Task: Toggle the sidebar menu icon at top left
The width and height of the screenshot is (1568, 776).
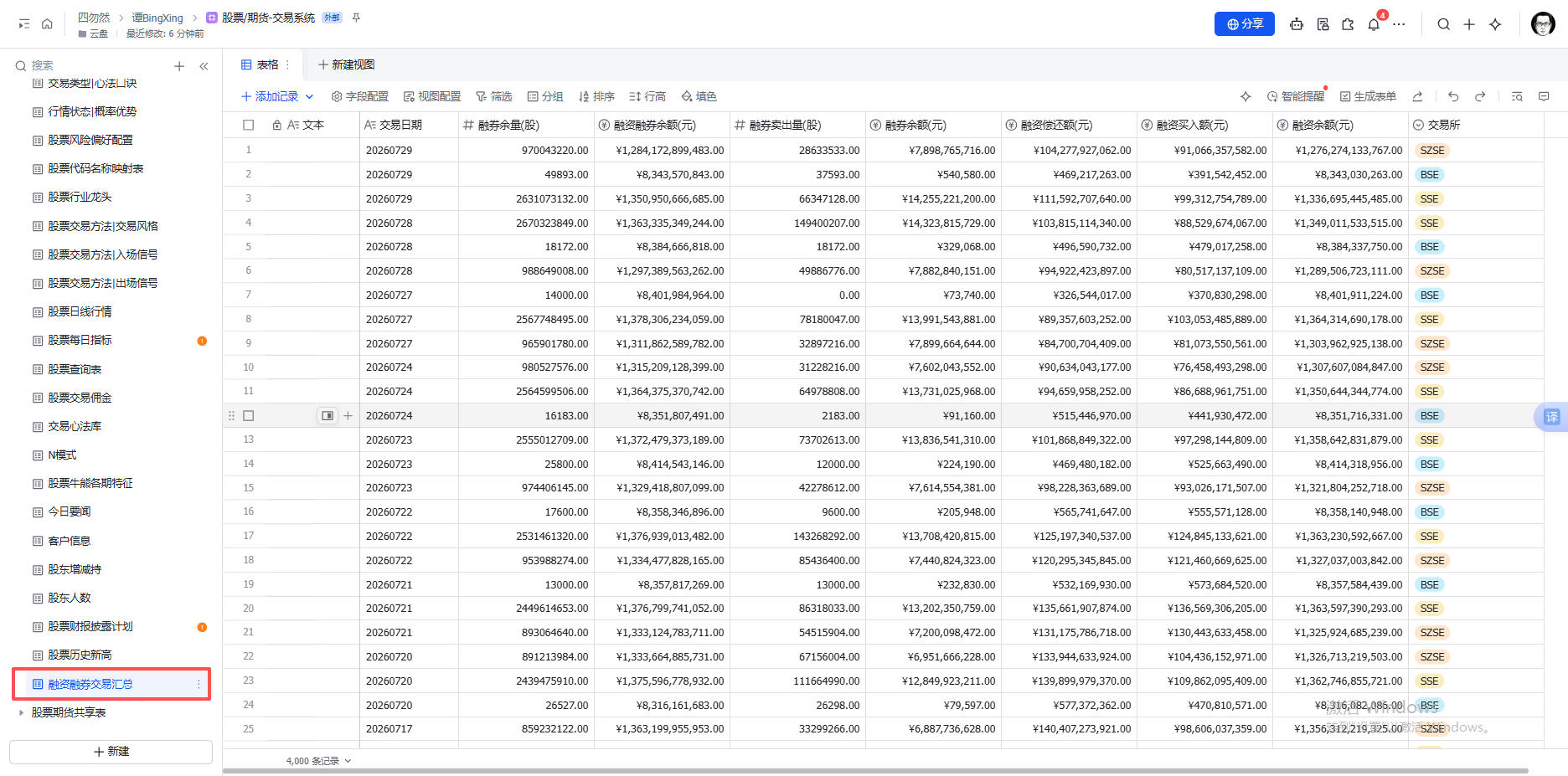Action: click(x=24, y=24)
